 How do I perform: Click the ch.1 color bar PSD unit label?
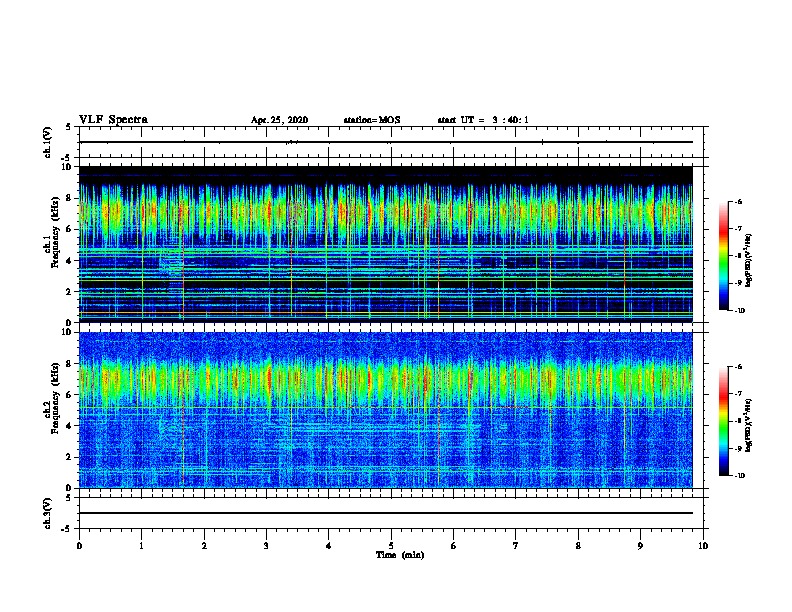click(x=748, y=260)
